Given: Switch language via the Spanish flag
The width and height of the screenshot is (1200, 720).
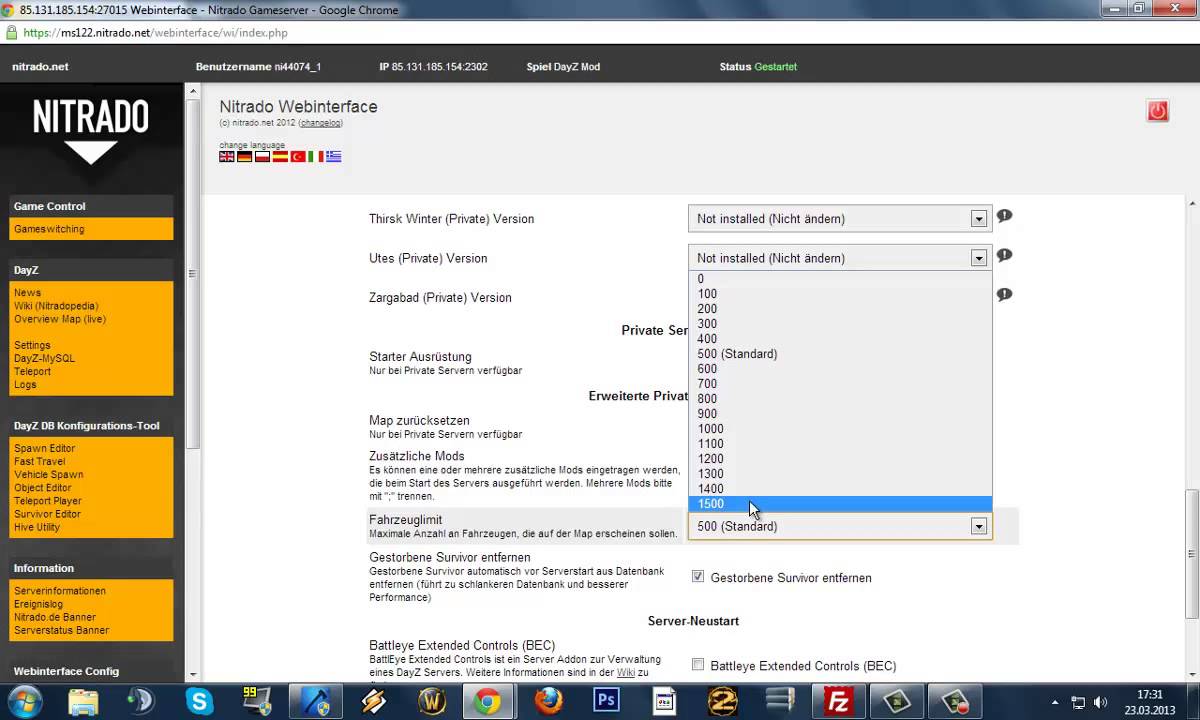Looking at the screenshot, I should click(280, 157).
